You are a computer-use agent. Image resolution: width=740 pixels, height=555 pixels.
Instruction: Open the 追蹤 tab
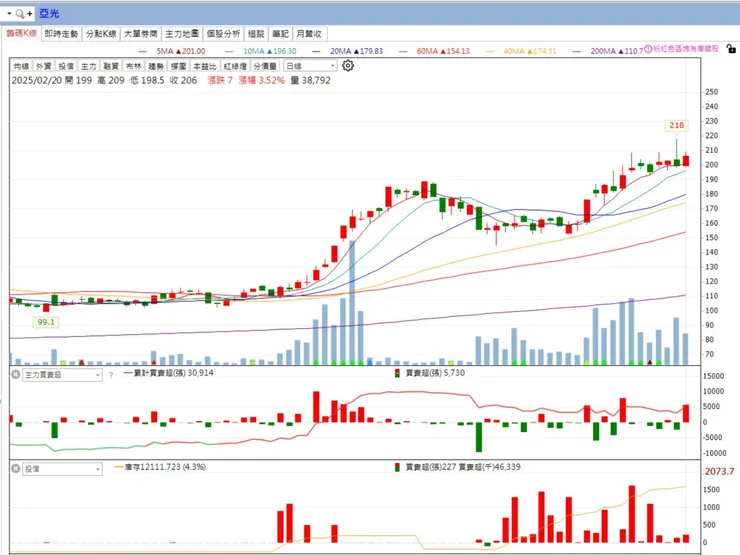click(x=256, y=34)
